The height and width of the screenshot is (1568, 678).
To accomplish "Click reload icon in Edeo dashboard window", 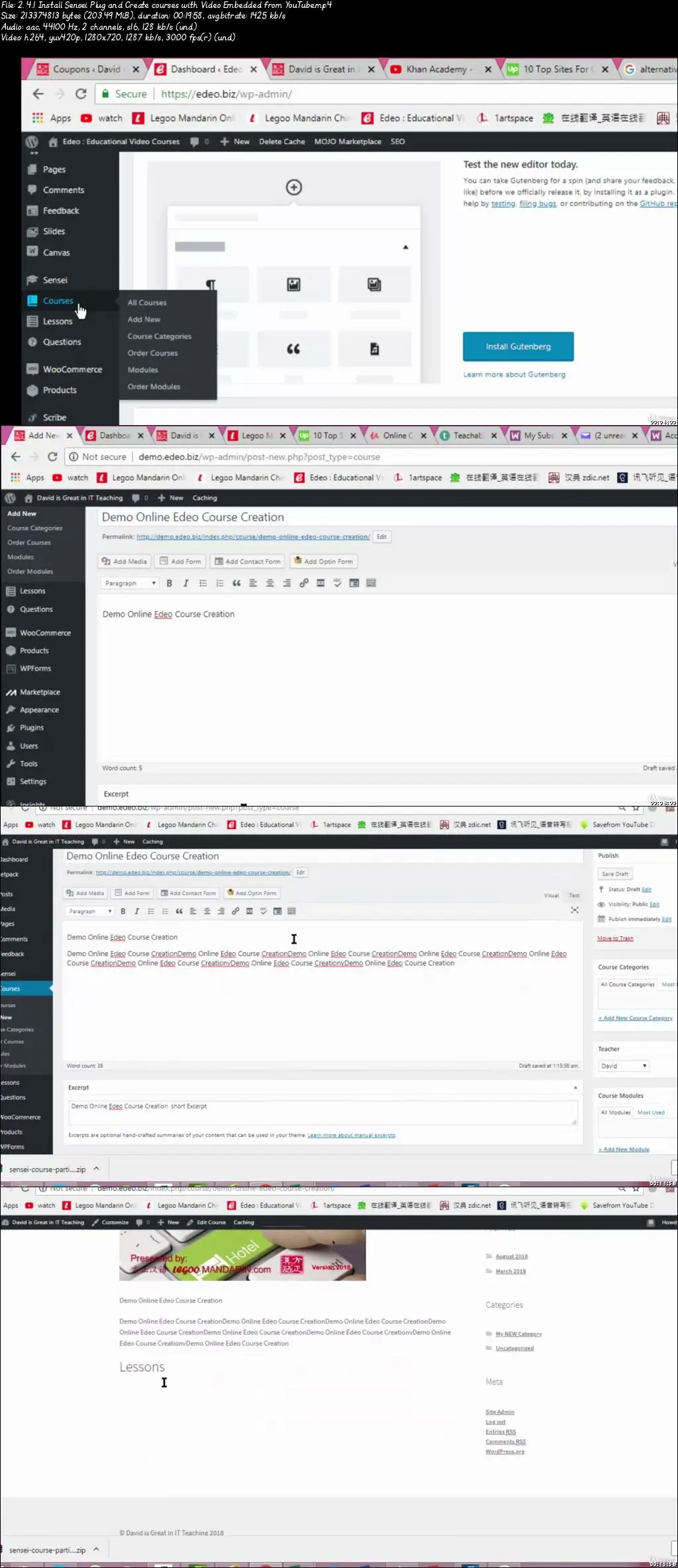I will coord(81,94).
